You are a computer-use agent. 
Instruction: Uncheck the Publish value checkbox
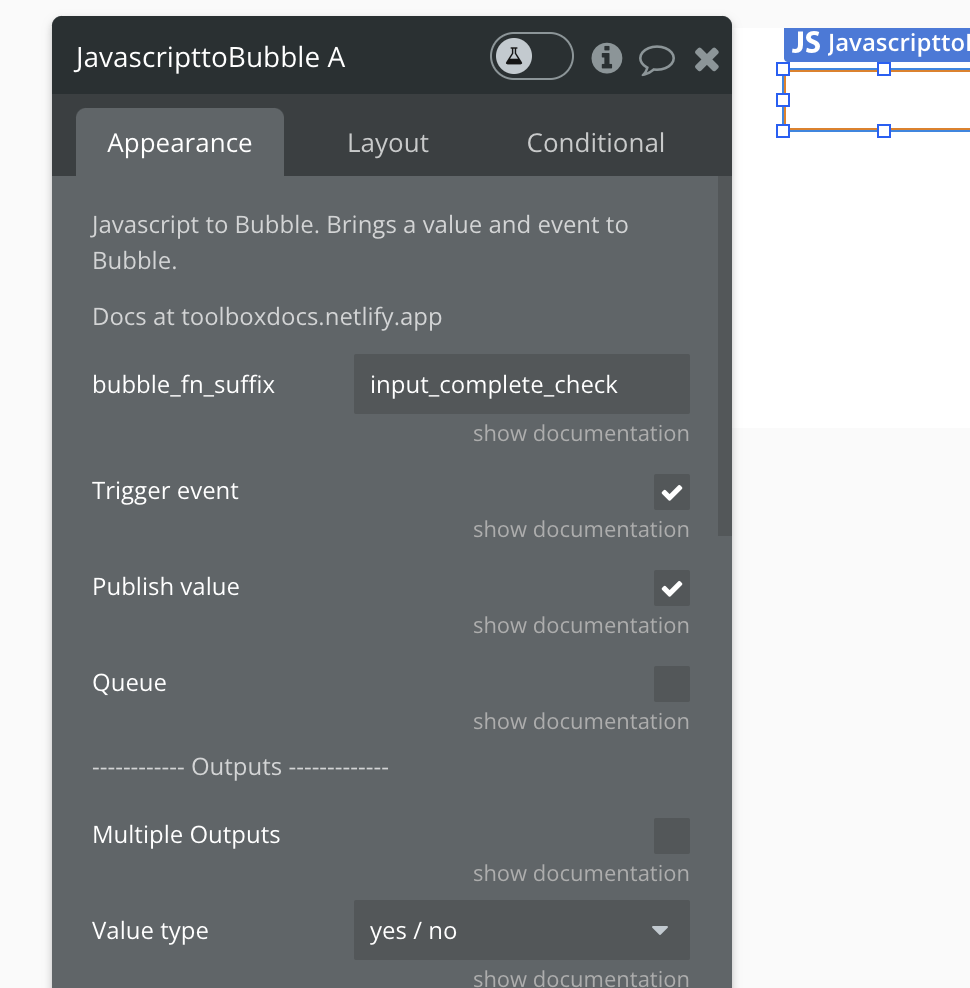(671, 588)
